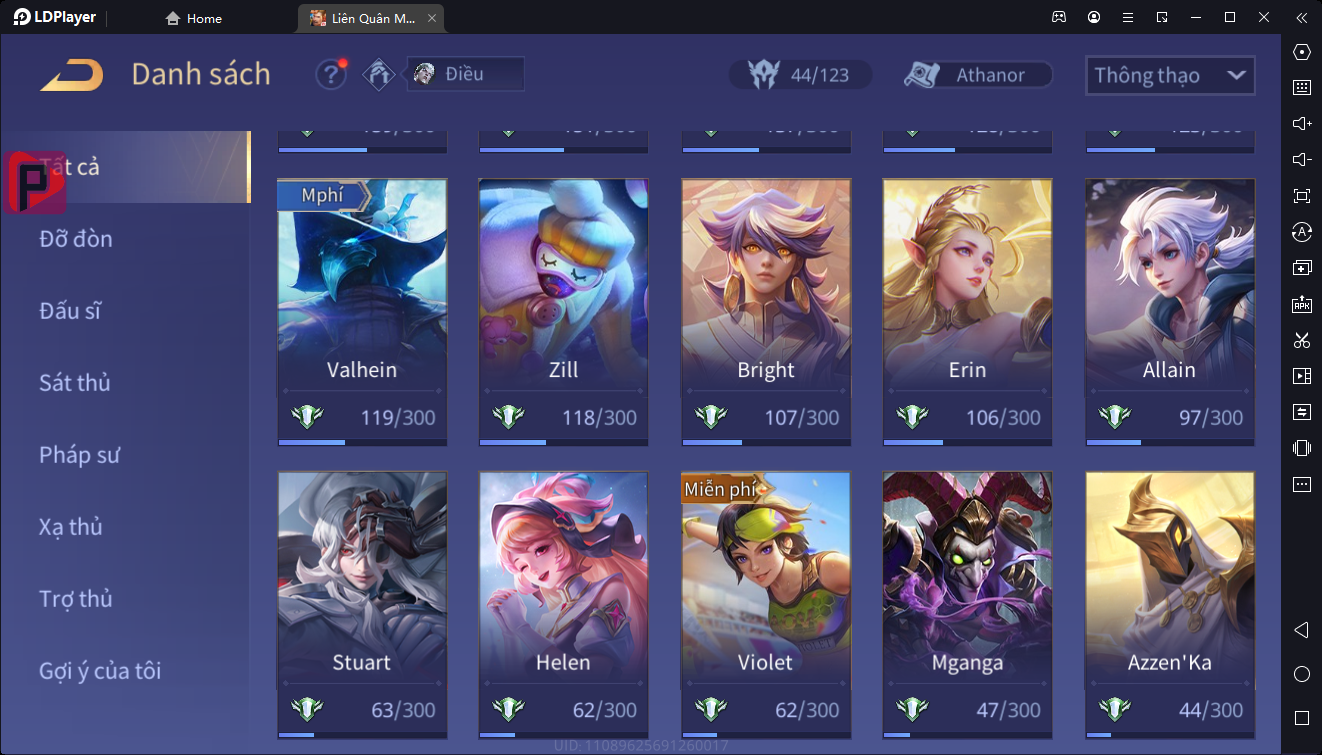Screen dimensions: 1322x755
Task: Click the LDPlayer volume up icon
Action: [1301, 123]
